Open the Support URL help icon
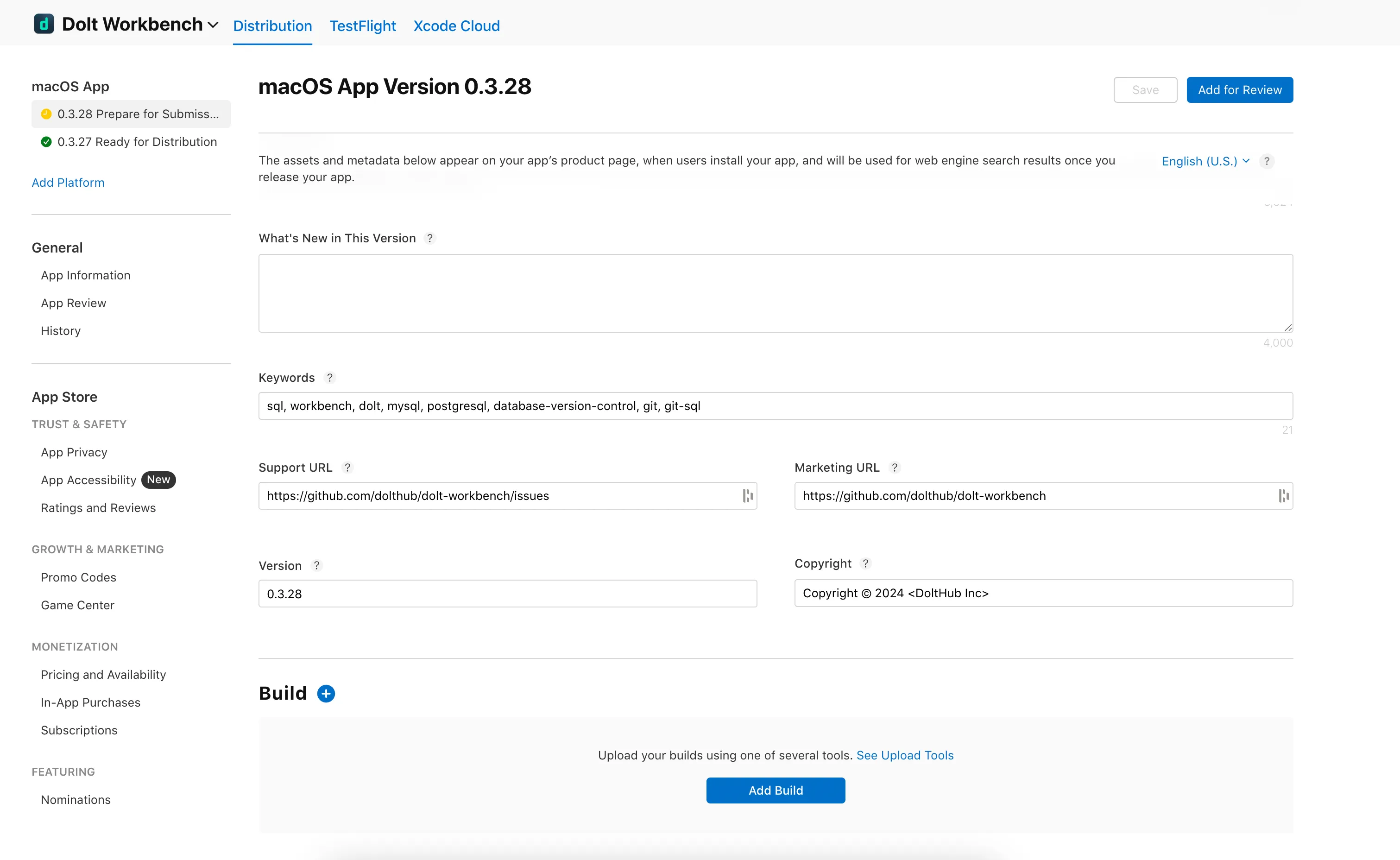This screenshot has width=1400, height=860. point(347,467)
